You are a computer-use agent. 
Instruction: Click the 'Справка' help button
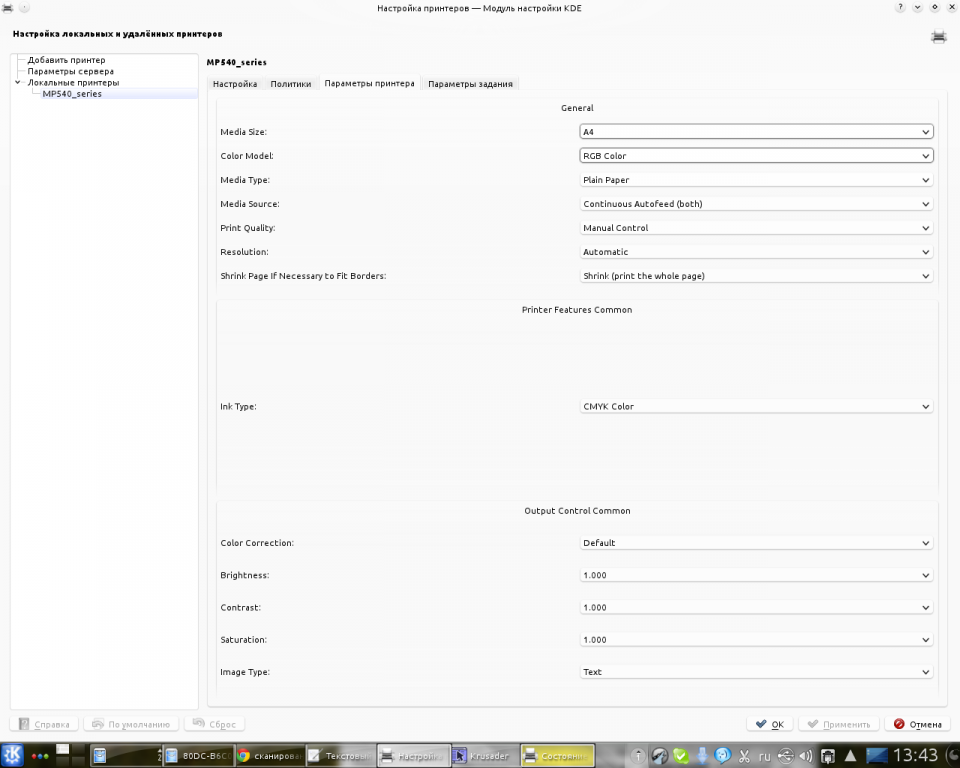point(44,724)
